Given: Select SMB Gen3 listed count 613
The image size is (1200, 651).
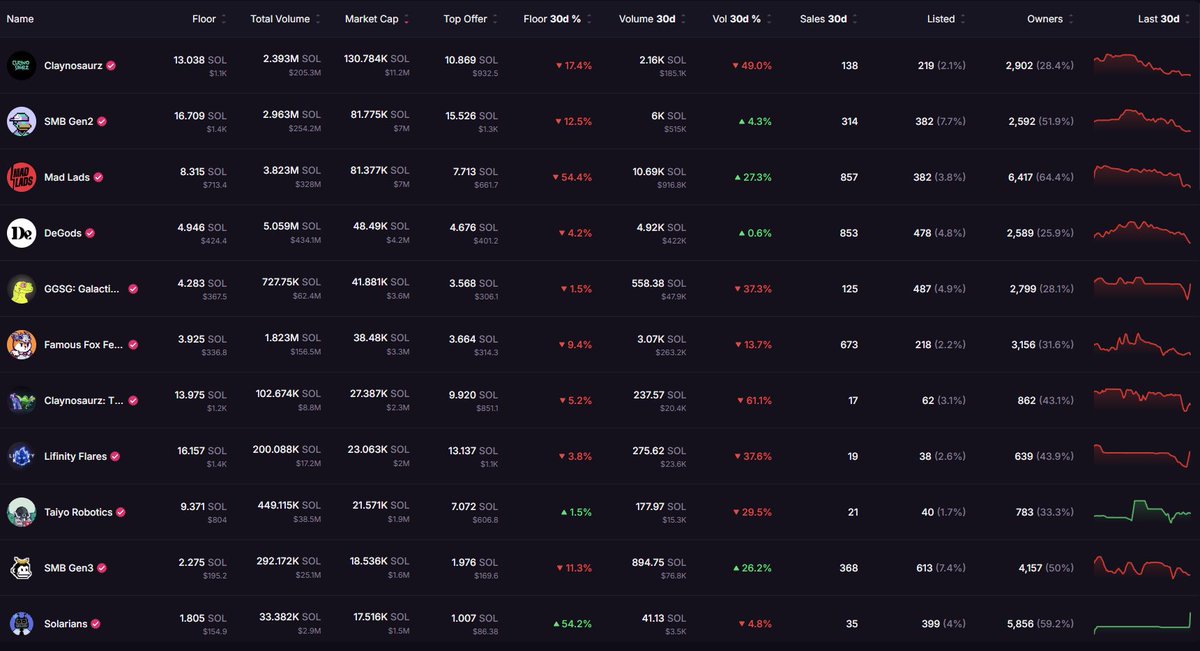Looking at the screenshot, I should pyautogui.click(x=926, y=568).
